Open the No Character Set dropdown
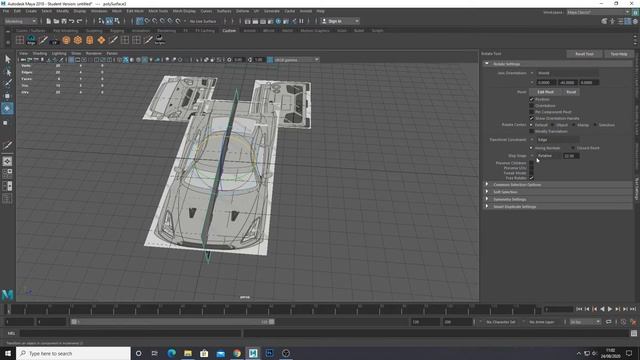The height and width of the screenshot is (360, 640). coord(500,322)
